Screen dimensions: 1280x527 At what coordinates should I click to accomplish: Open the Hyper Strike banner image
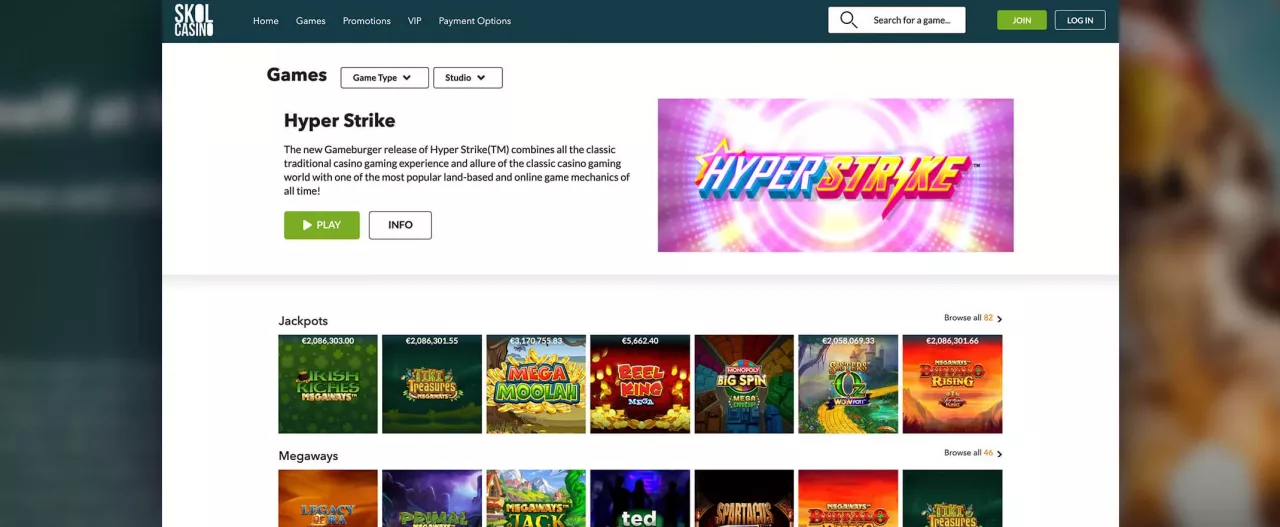(836, 175)
